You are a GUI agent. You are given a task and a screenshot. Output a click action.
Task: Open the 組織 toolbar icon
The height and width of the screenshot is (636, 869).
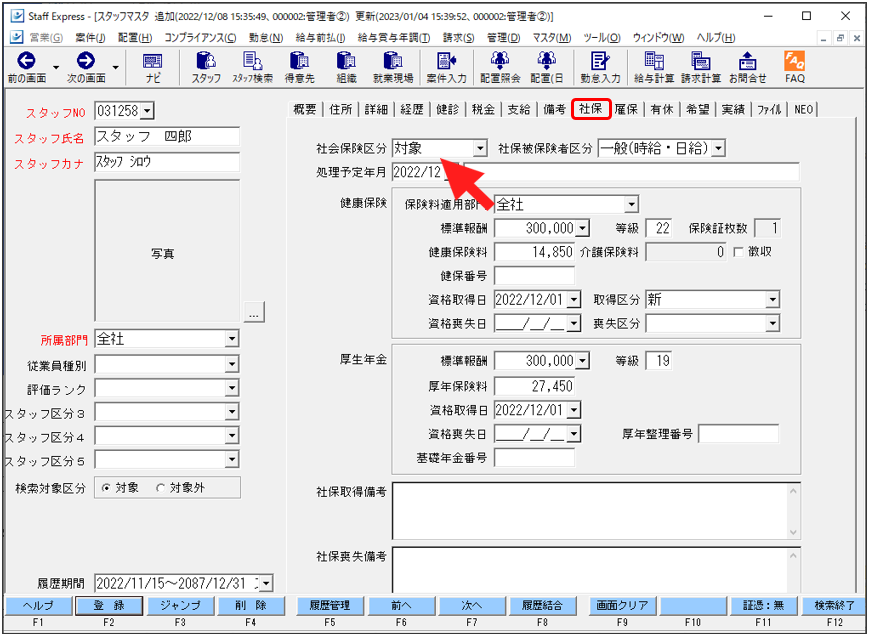(x=346, y=67)
